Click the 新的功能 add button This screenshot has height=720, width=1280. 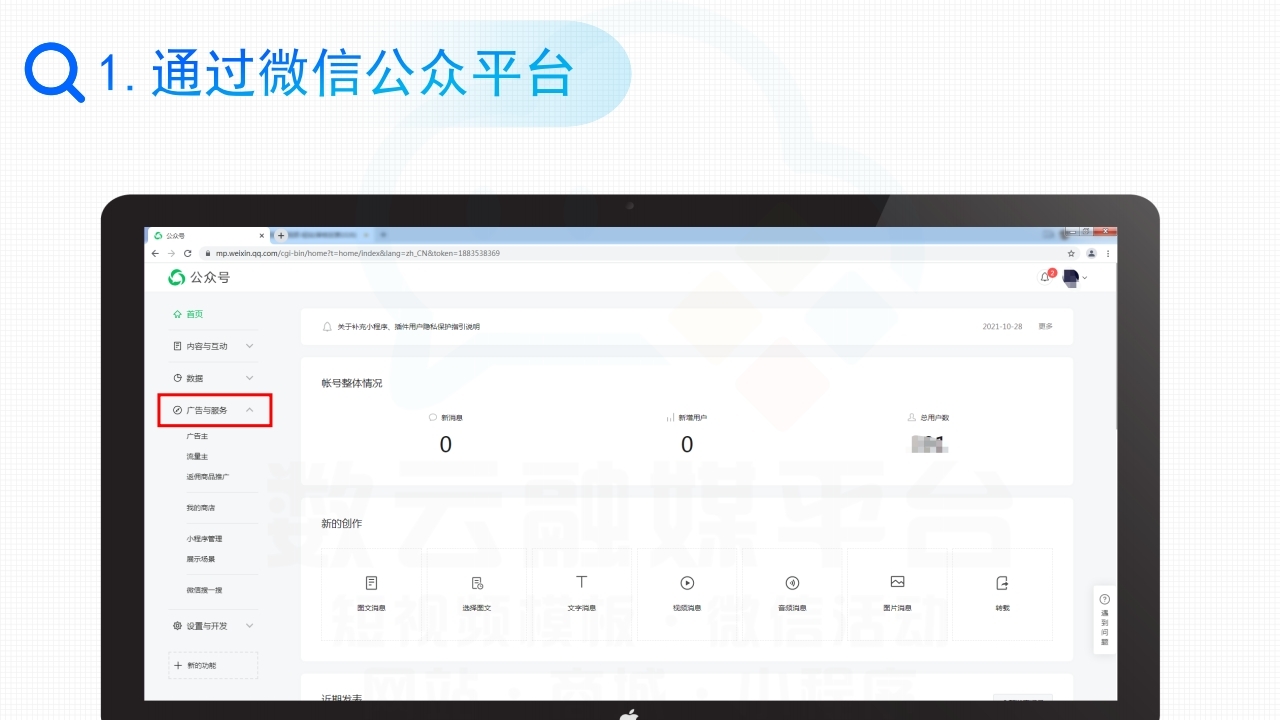pyautogui.click(x=213, y=665)
